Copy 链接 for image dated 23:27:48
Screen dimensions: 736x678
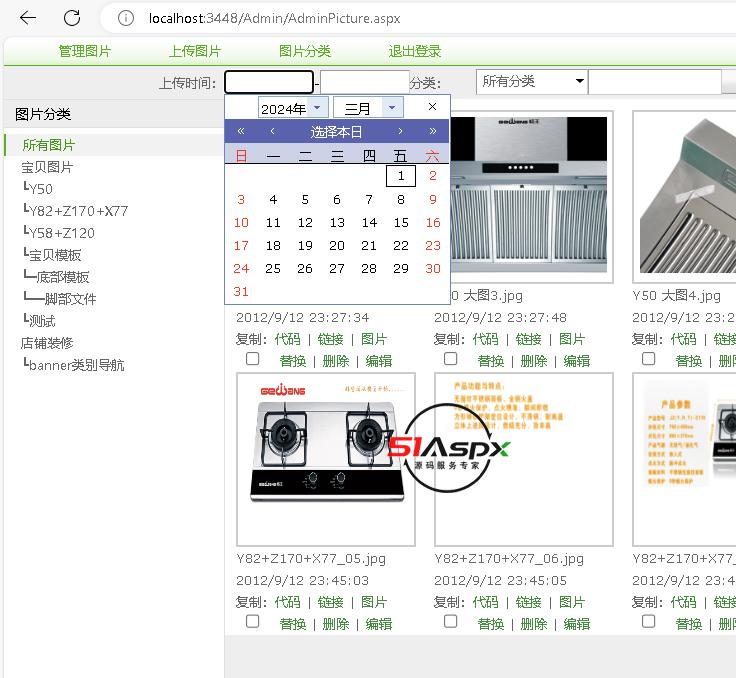click(528, 339)
